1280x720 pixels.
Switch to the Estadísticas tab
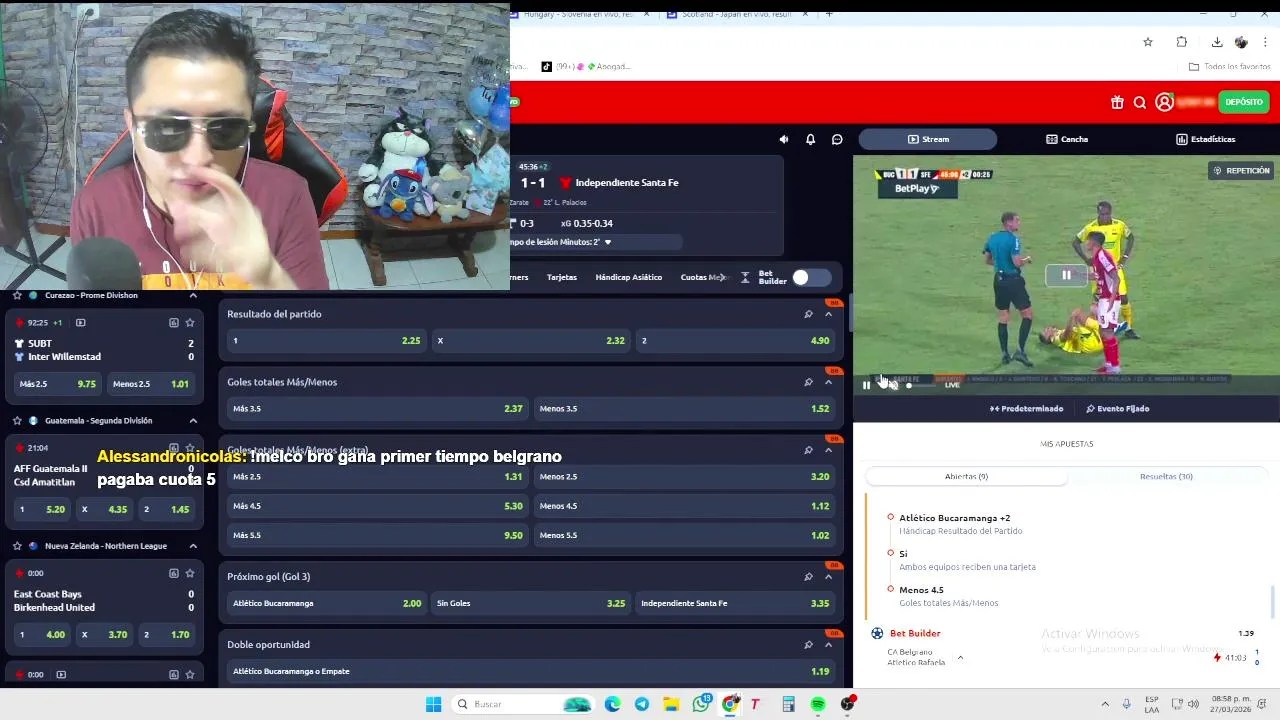[1205, 139]
